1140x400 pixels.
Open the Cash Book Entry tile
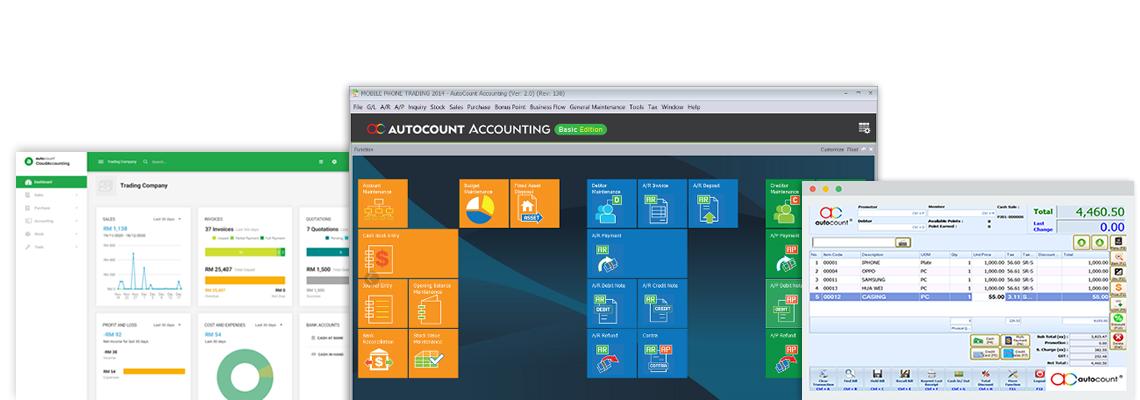coord(408,254)
